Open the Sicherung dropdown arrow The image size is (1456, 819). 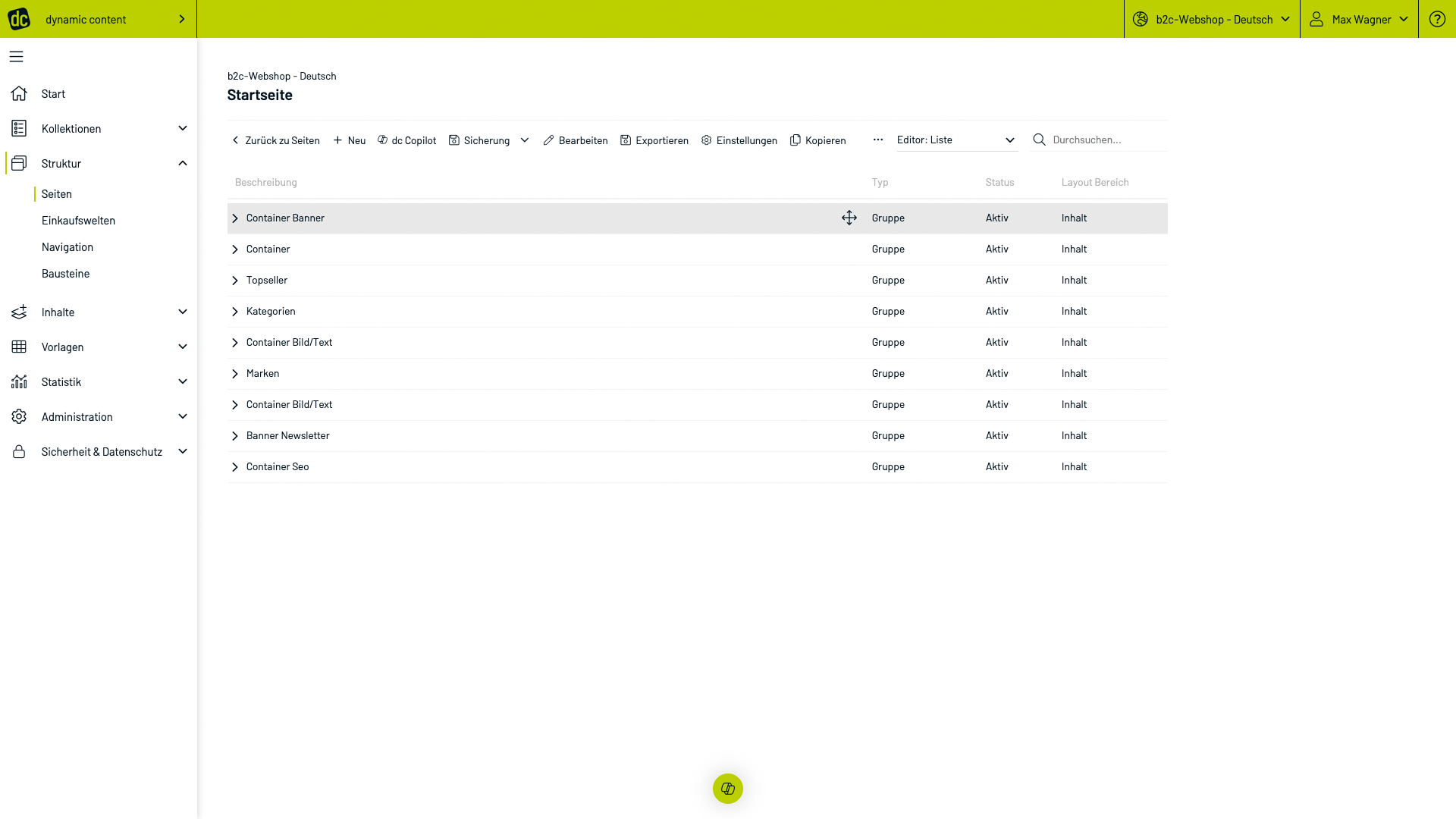[x=525, y=140]
